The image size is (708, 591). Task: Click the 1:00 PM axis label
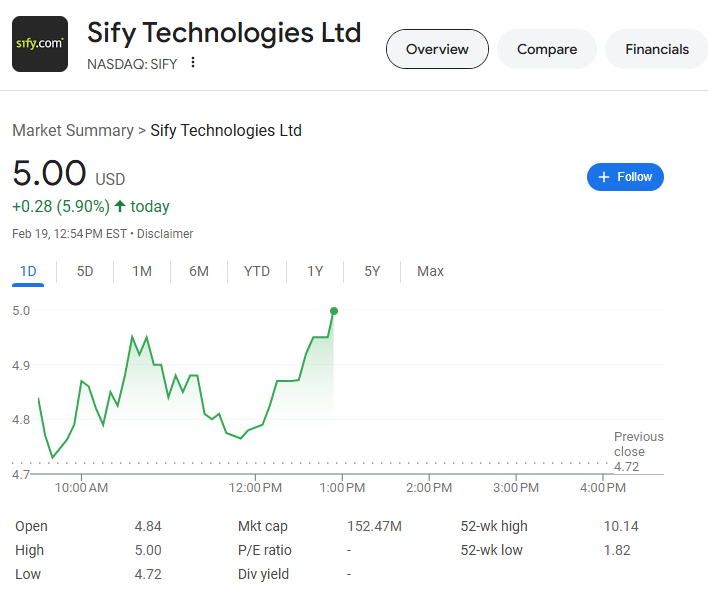pos(342,488)
